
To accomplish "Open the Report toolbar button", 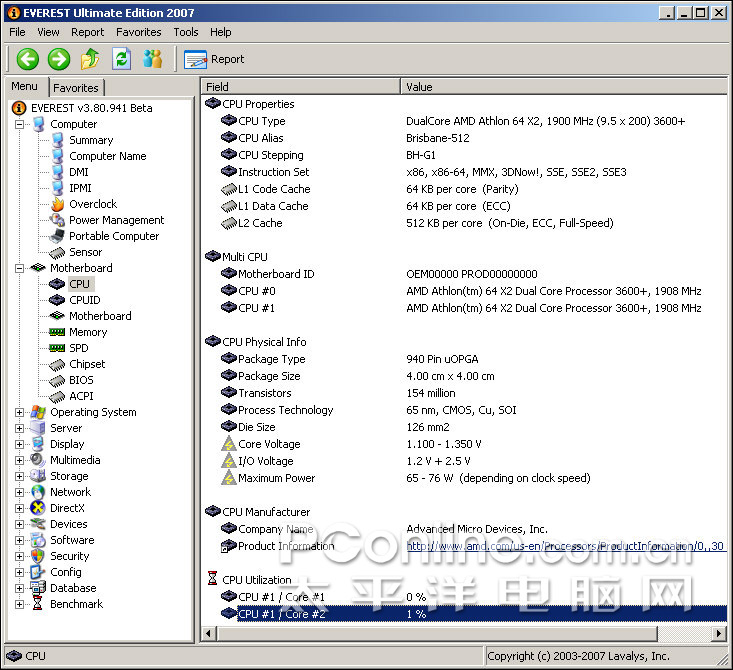I will tap(215, 59).
